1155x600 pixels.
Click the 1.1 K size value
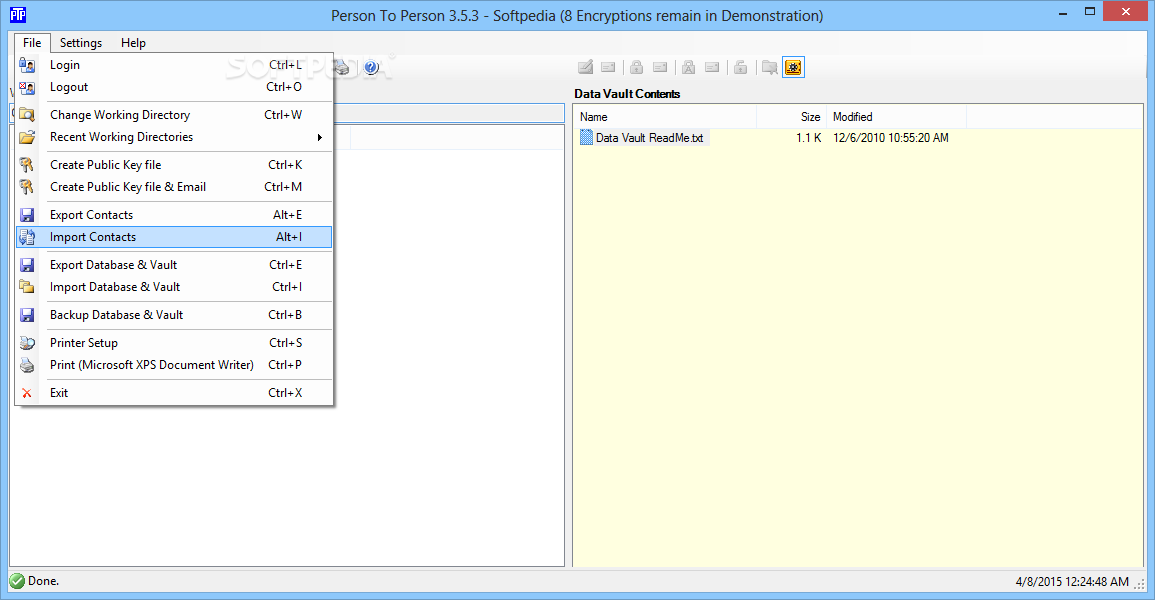tap(809, 138)
